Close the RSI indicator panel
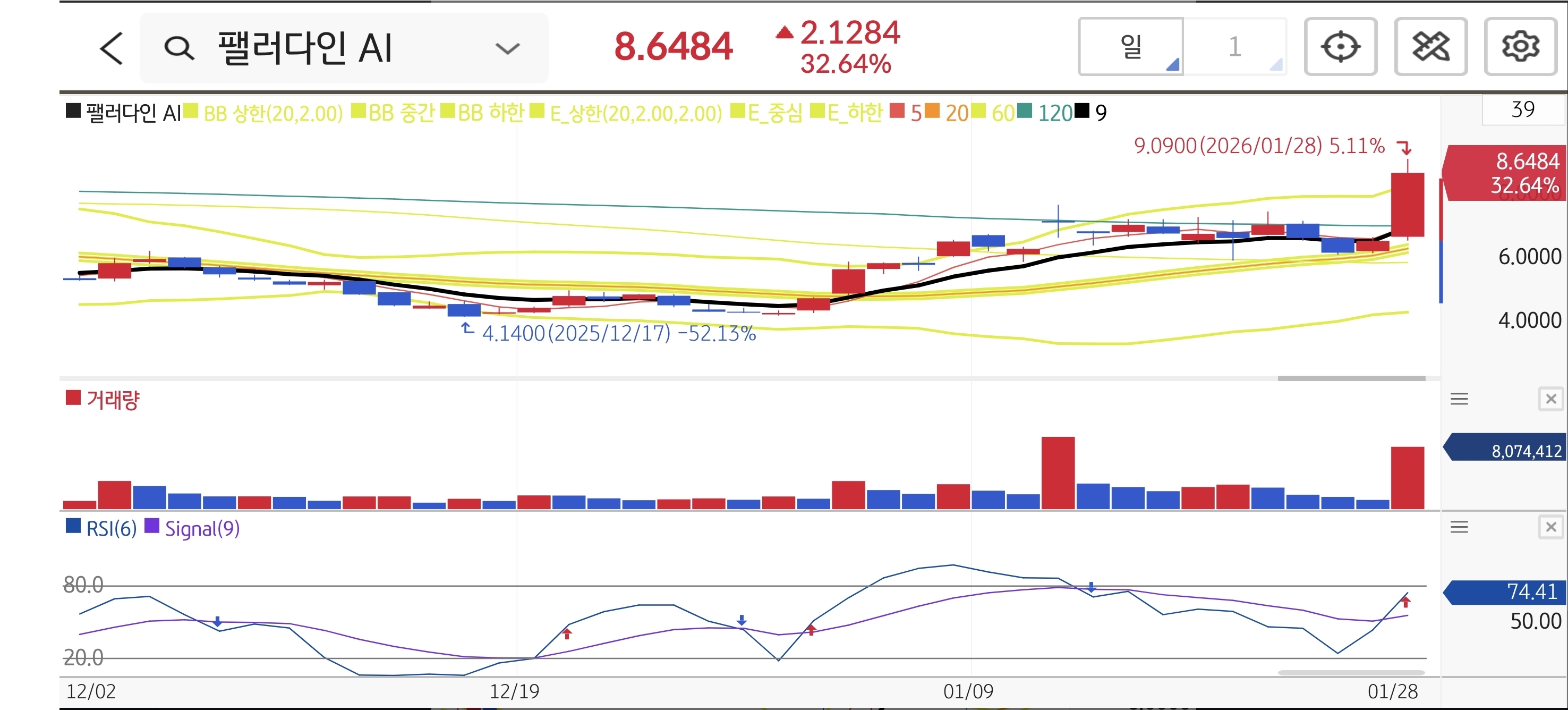 [x=1550, y=527]
